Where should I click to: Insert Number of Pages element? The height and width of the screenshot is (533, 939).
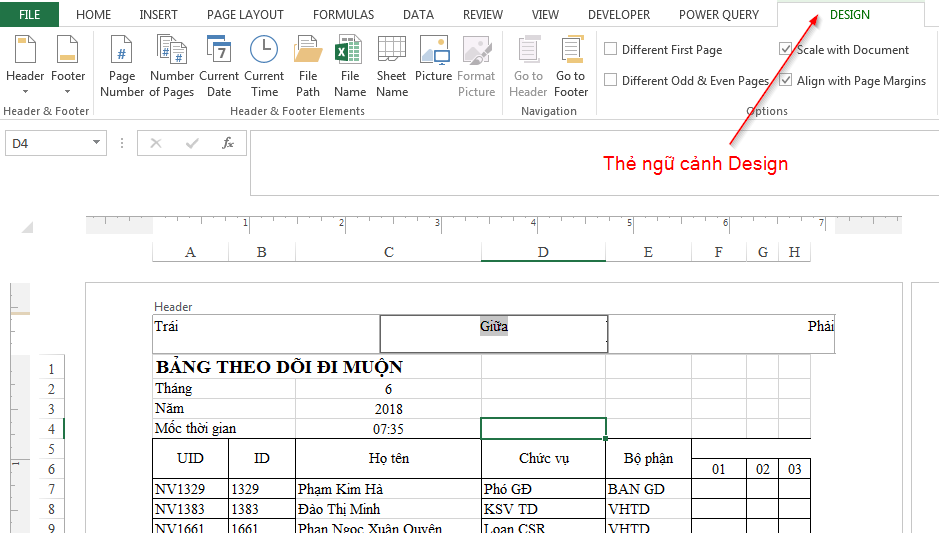[172, 66]
